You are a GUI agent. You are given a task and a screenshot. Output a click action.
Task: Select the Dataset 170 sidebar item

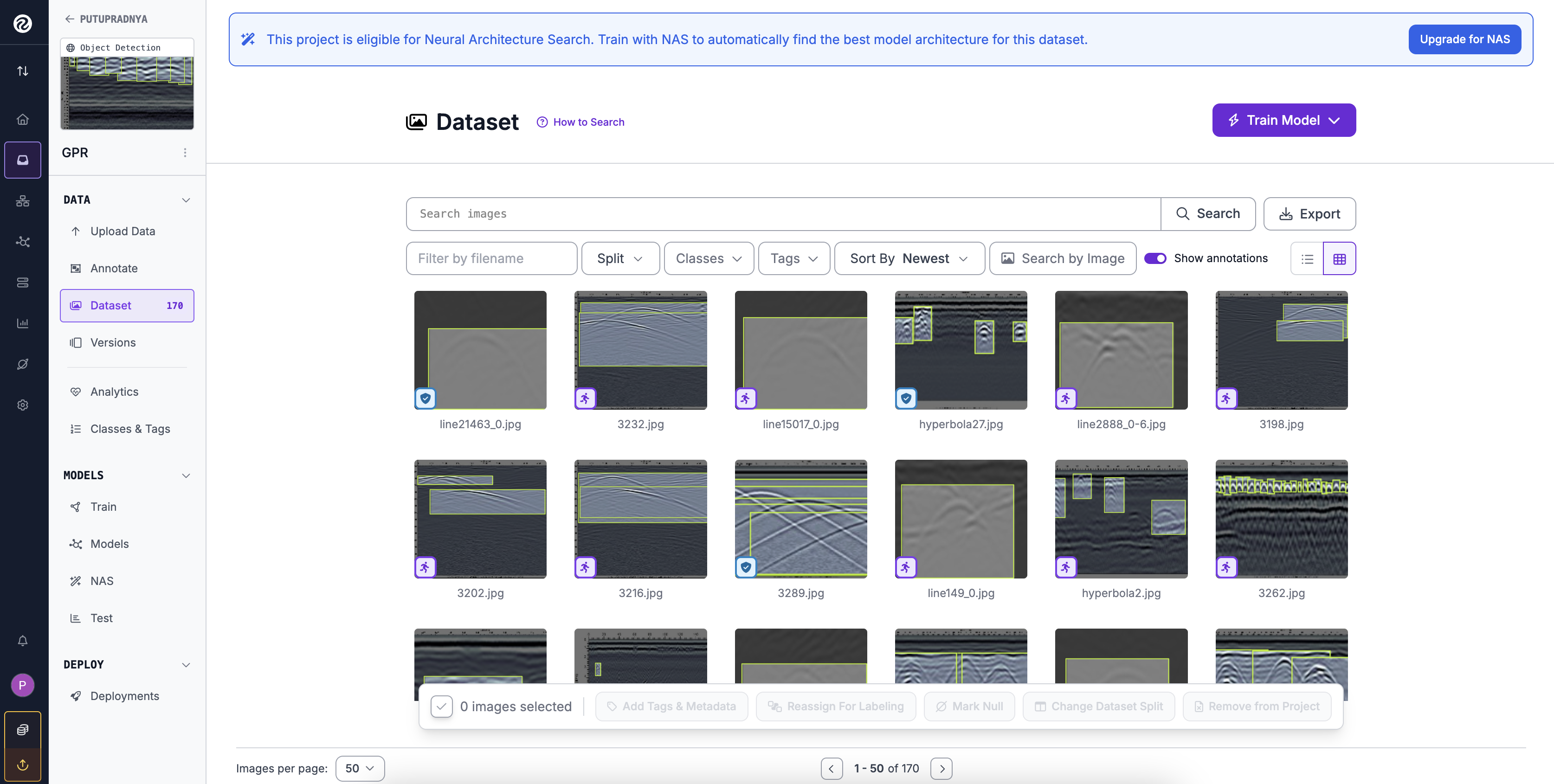(127, 306)
